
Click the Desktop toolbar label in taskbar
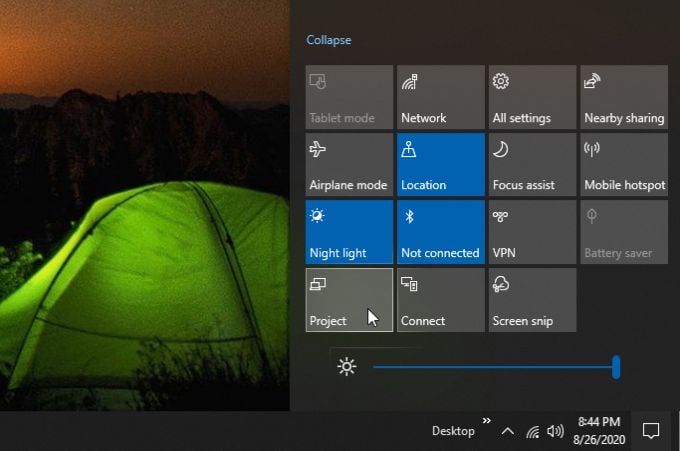tap(453, 431)
